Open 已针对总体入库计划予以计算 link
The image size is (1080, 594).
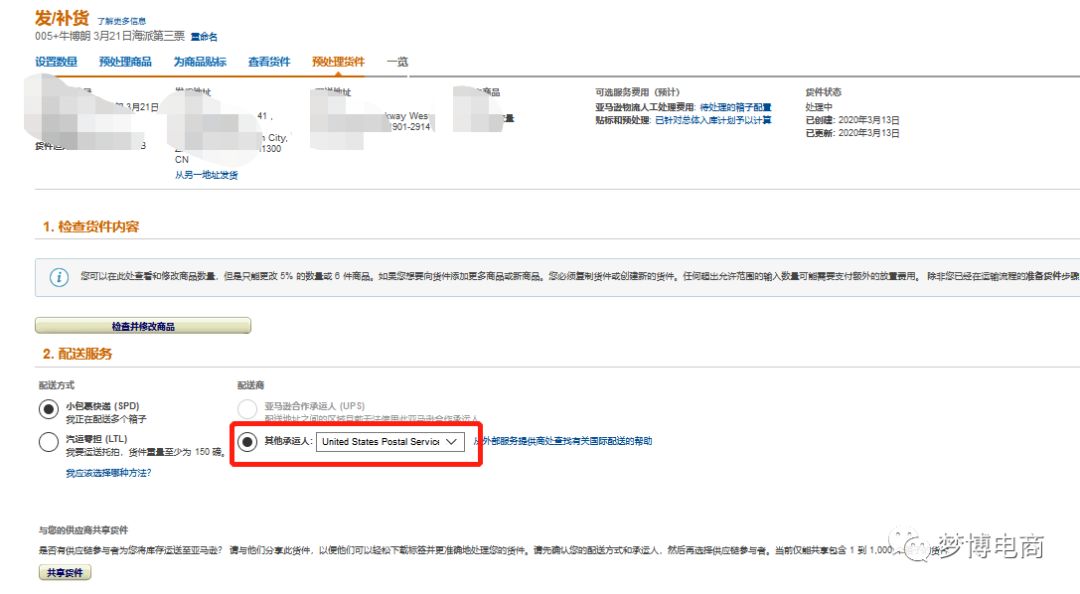click(713, 120)
